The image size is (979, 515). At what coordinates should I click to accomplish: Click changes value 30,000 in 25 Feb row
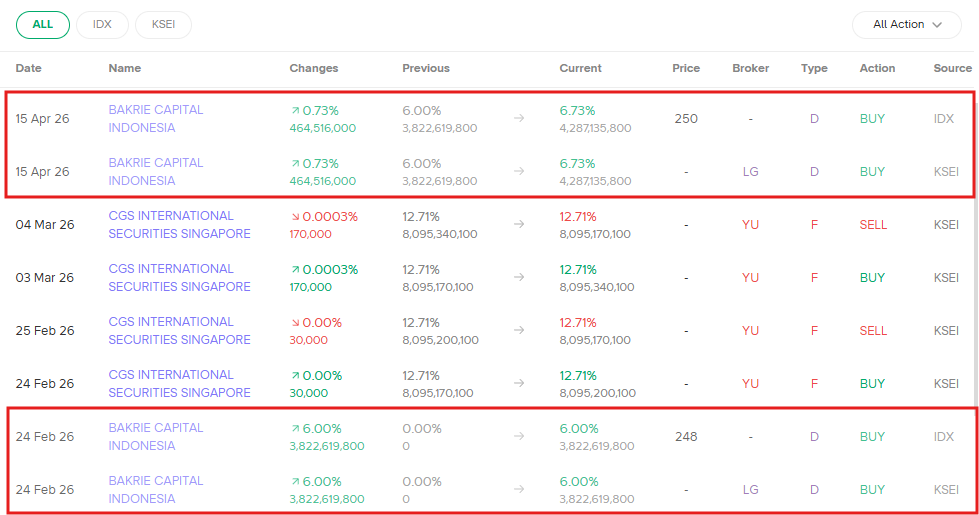308,340
